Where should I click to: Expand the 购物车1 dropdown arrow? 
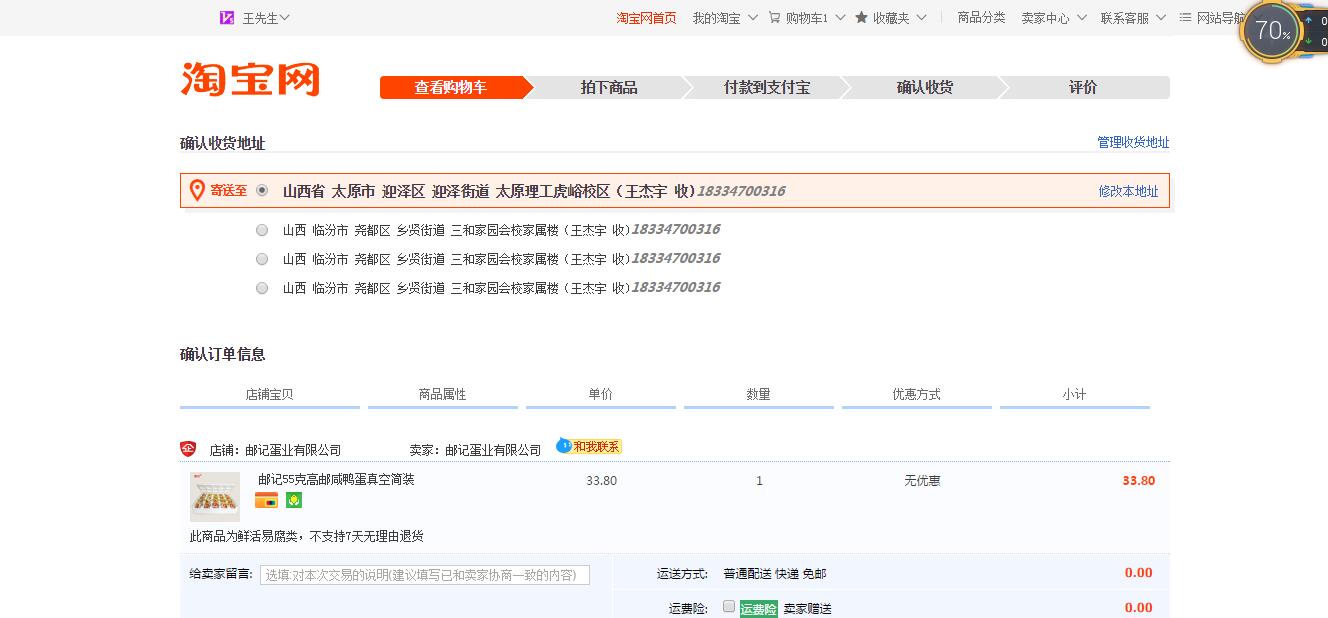[x=840, y=18]
